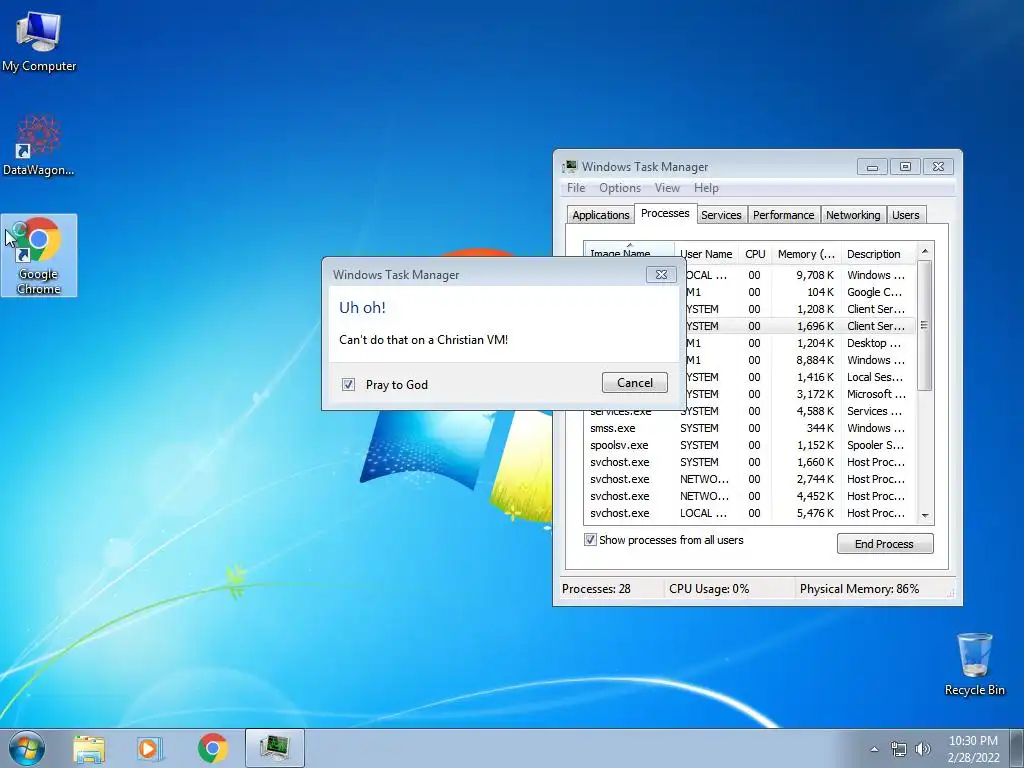The height and width of the screenshot is (768, 1024).
Task: Click the 9,708 K memory cell
Action: (x=815, y=275)
